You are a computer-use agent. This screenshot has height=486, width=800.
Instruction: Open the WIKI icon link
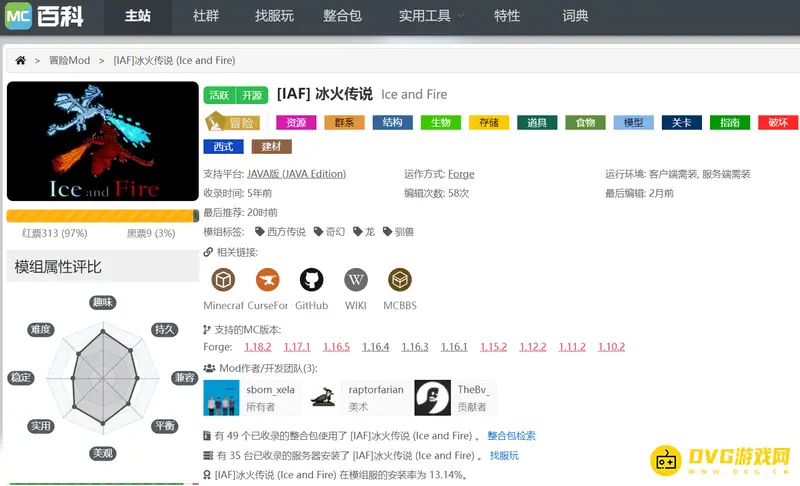(356, 280)
